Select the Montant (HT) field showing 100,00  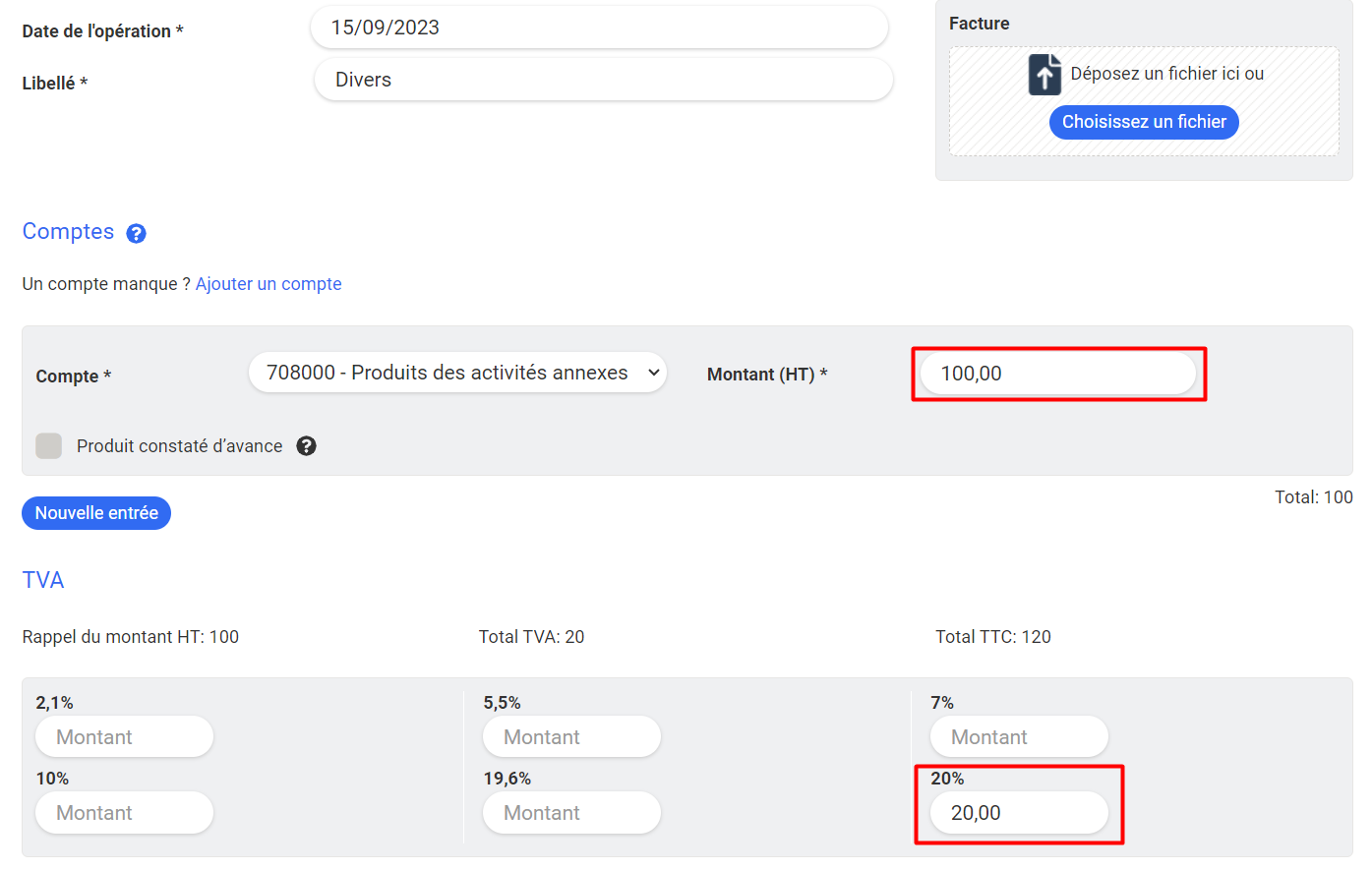(1057, 374)
